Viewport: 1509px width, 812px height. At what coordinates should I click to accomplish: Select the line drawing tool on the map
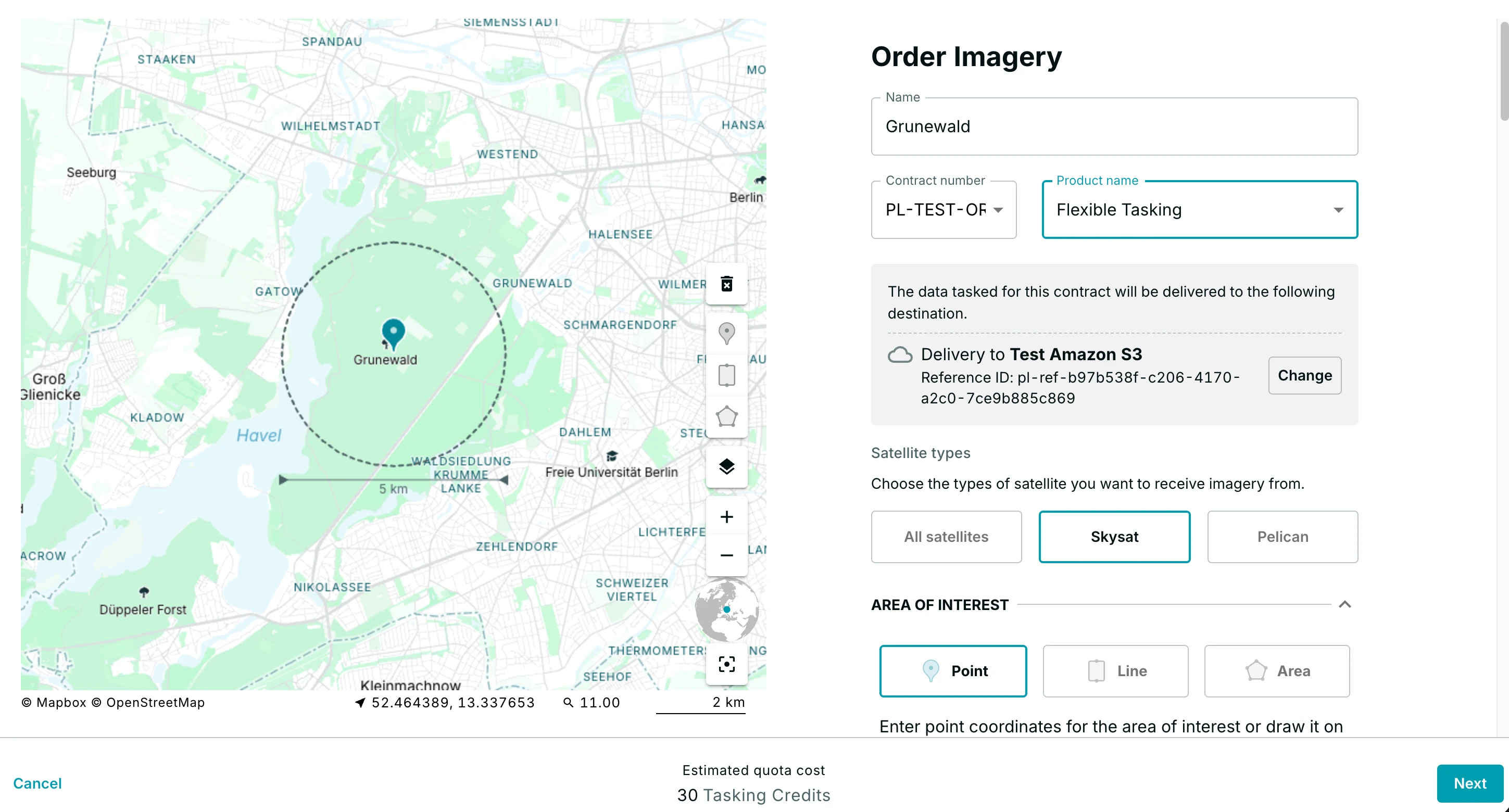(726, 375)
